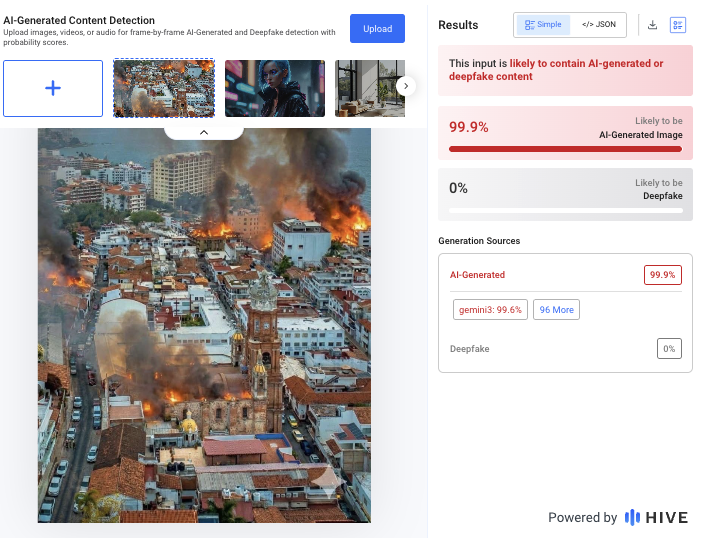Viewport: 706px width, 548px height.
Task: Switch results to Simple view
Action: click(x=543, y=24)
